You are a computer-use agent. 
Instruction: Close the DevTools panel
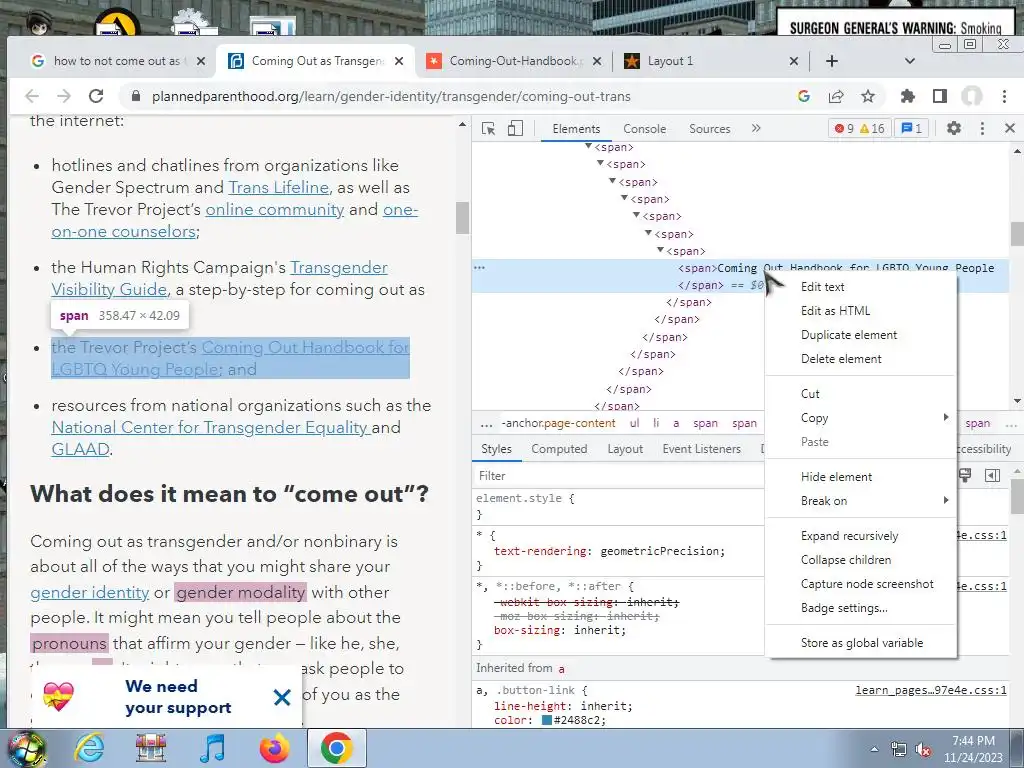(x=1010, y=129)
